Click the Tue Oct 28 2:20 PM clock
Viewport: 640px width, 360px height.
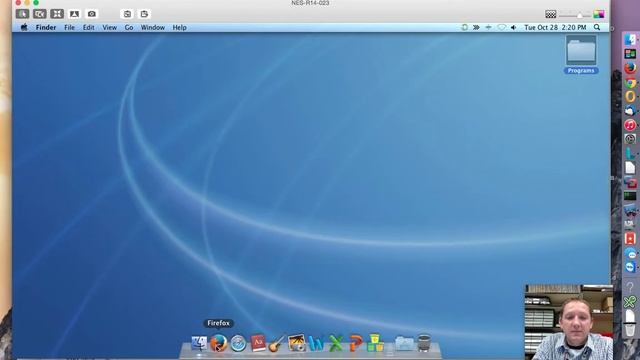[555, 27]
